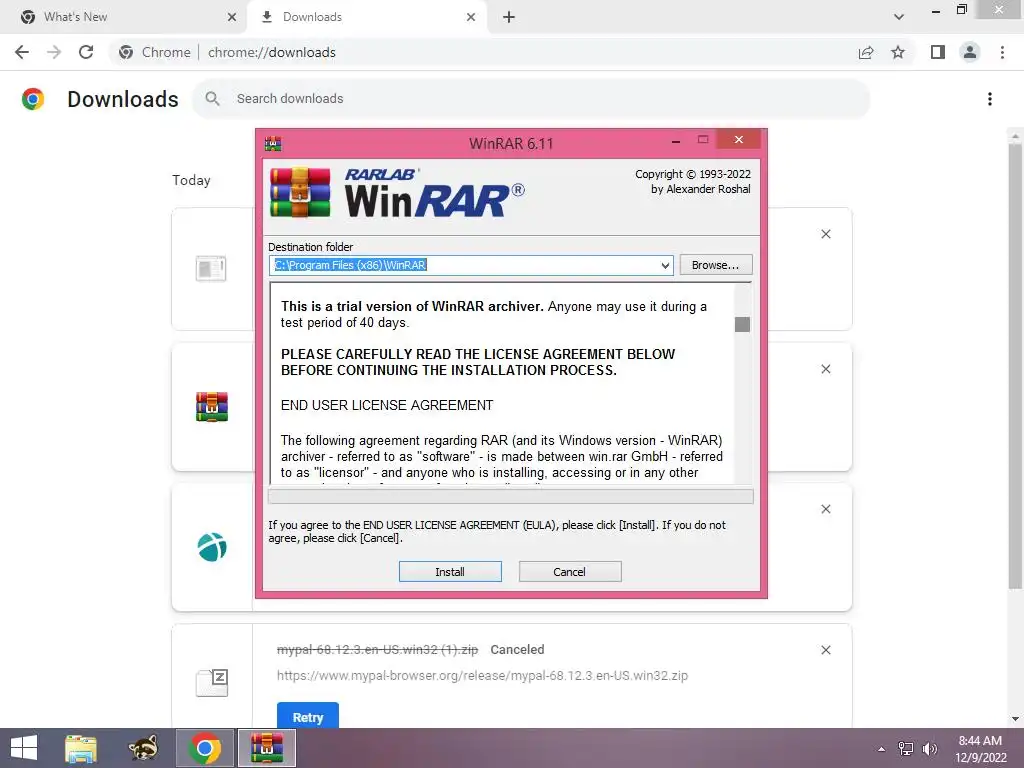Image resolution: width=1024 pixels, height=768 pixels.
Task: Open a new Chrome tab
Action: [x=509, y=17]
